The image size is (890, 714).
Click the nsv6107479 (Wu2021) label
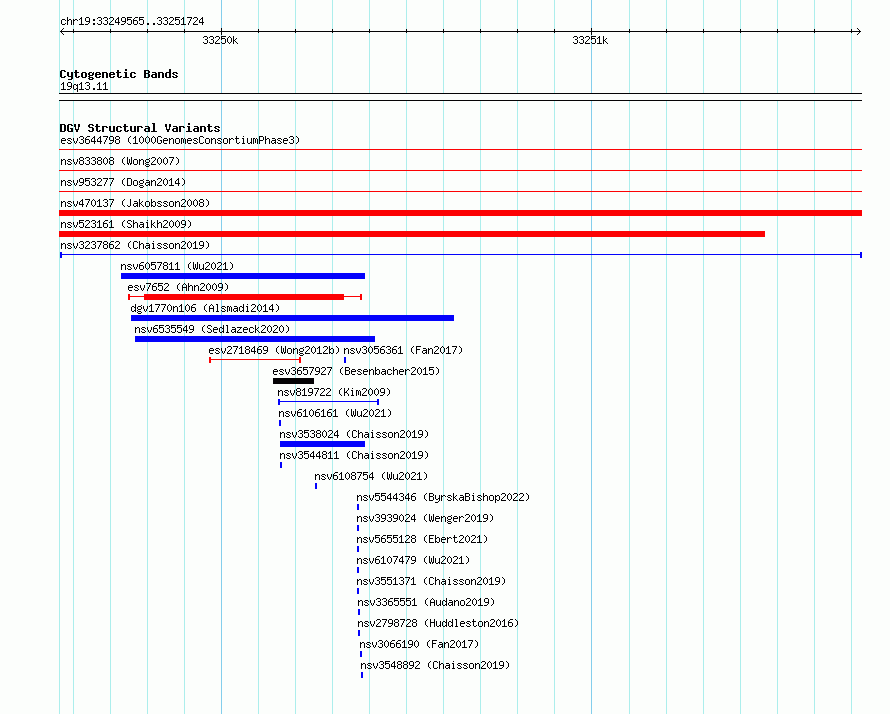[x=413, y=560]
